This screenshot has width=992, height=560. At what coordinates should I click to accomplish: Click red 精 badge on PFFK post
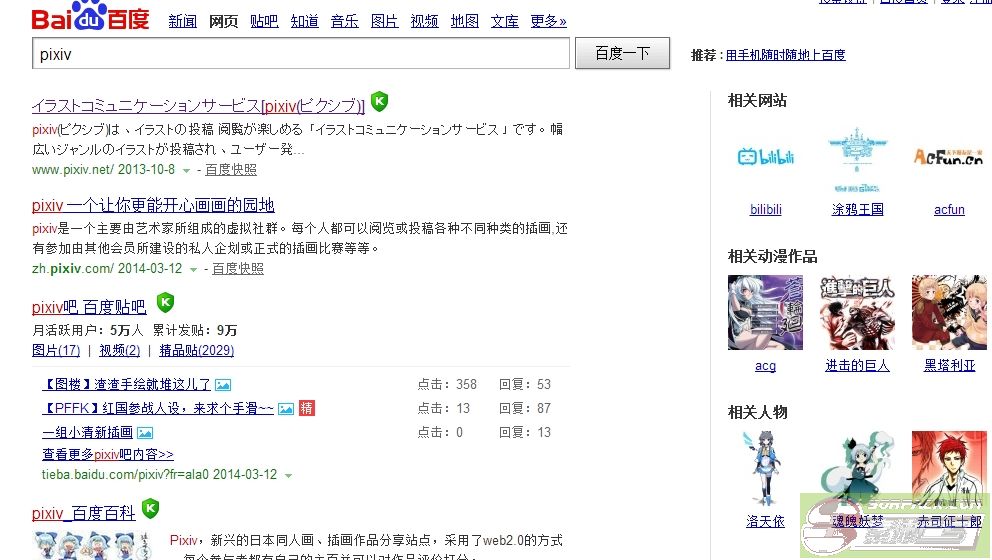(x=307, y=408)
